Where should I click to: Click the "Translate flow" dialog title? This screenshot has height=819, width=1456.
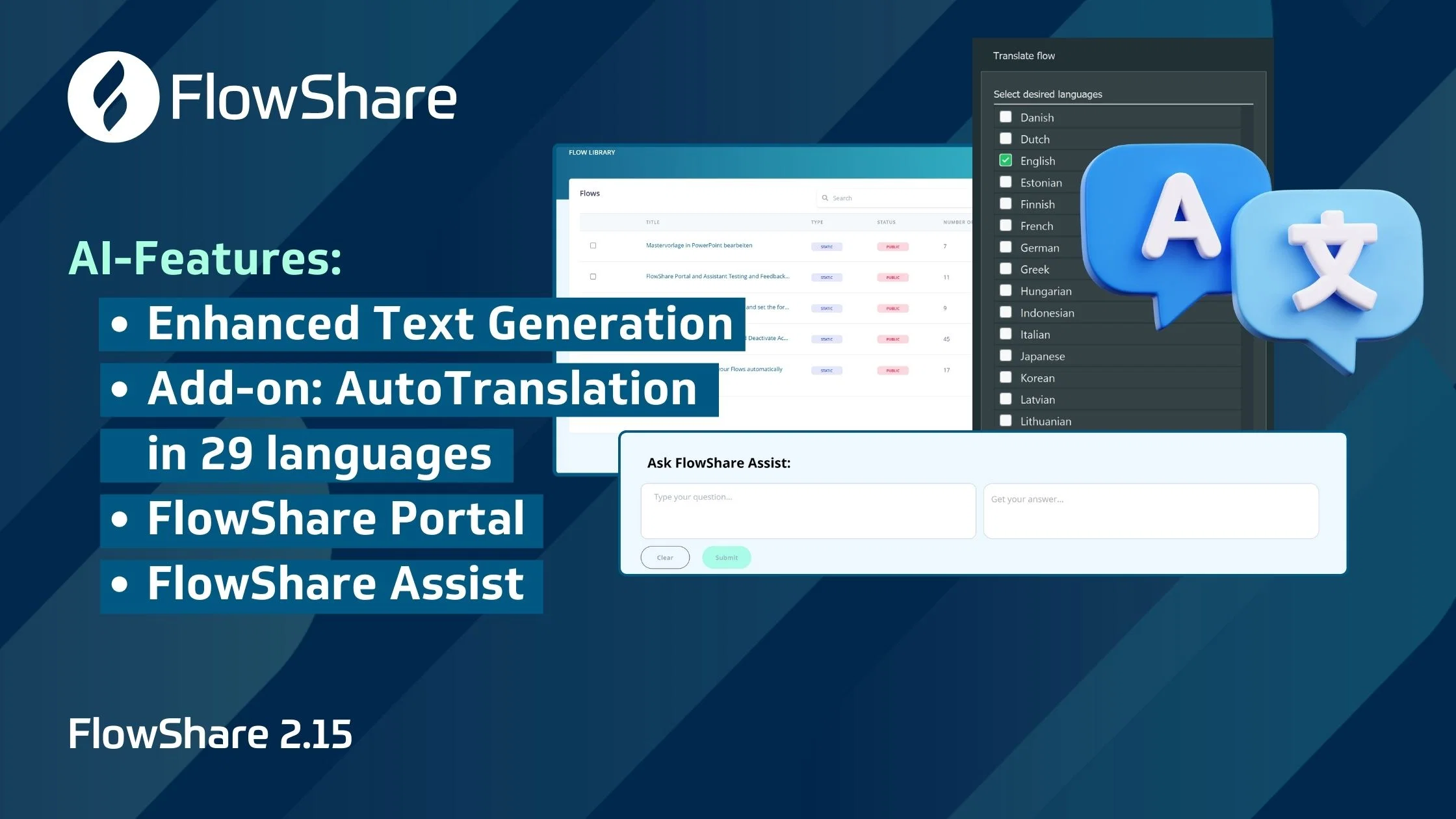pyautogui.click(x=1024, y=56)
